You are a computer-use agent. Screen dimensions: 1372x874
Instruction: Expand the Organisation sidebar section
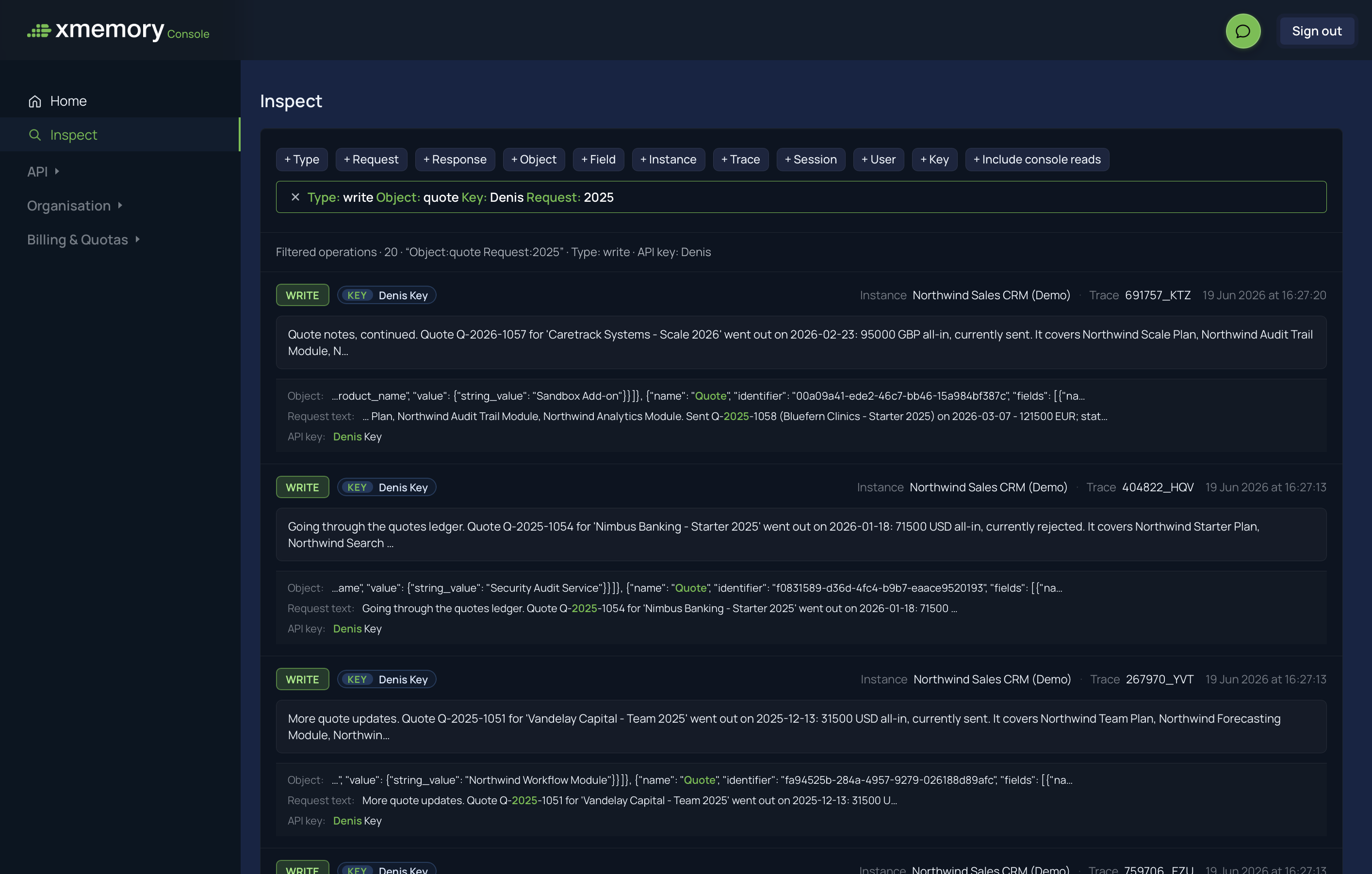pyautogui.click(x=75, y=205)
